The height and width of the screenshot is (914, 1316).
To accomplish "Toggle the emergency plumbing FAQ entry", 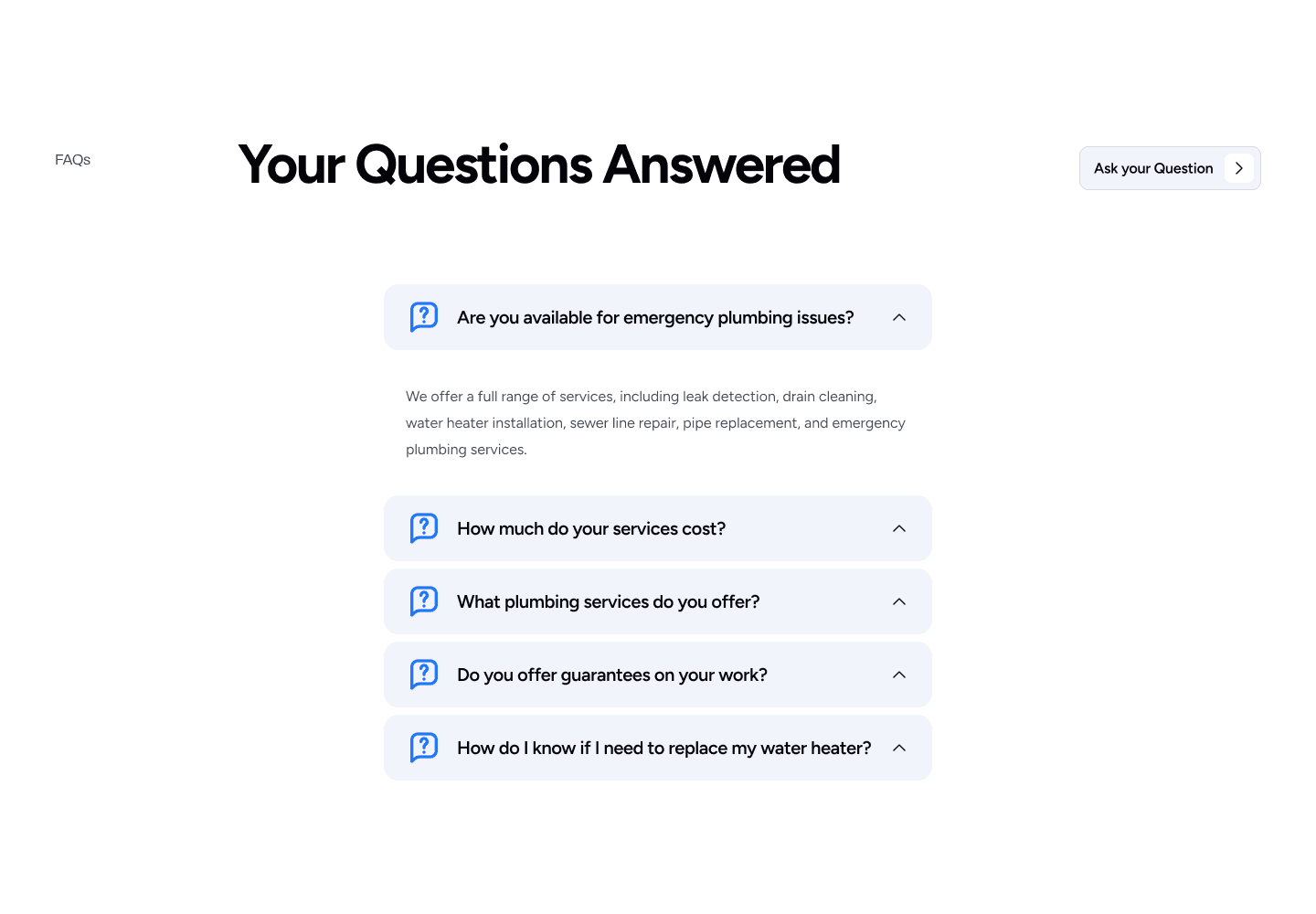I will pyautogui.click(x=657, y=317).
